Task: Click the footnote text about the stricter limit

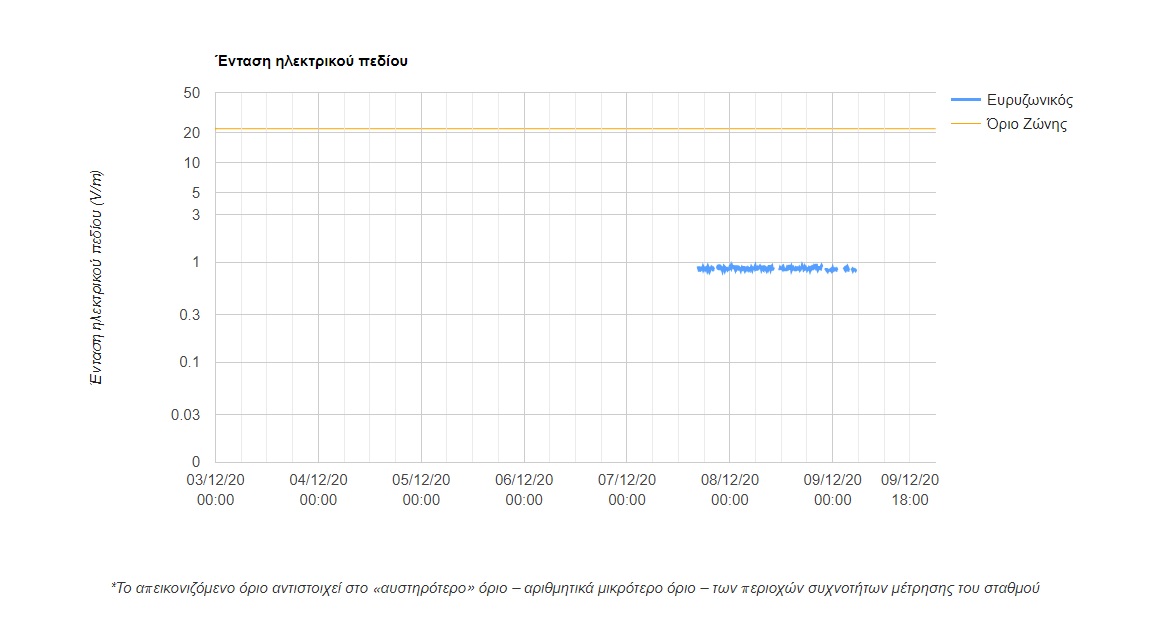Action: [x=575, y=588]
